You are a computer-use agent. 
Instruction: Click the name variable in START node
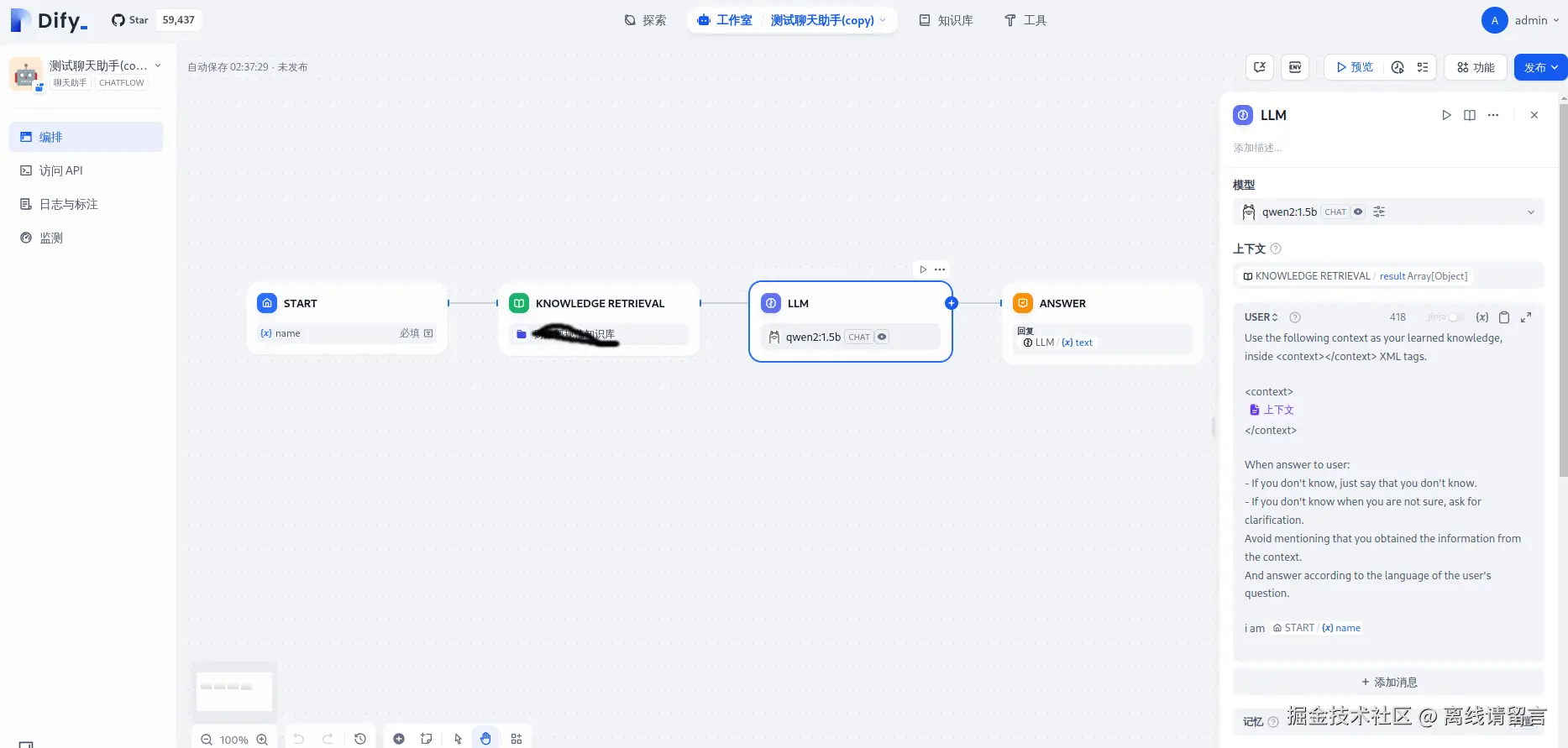347,333
